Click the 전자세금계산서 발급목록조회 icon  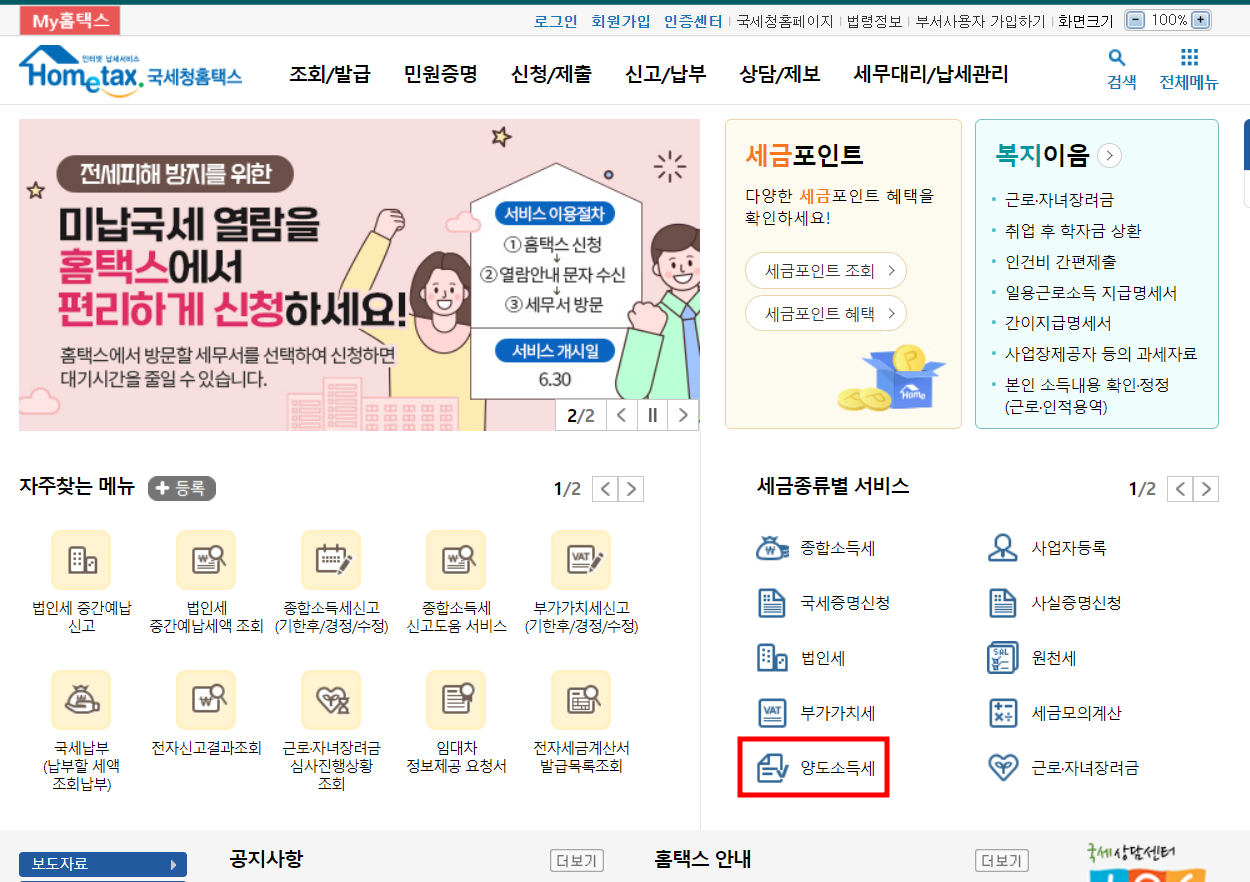coord(581,699)
